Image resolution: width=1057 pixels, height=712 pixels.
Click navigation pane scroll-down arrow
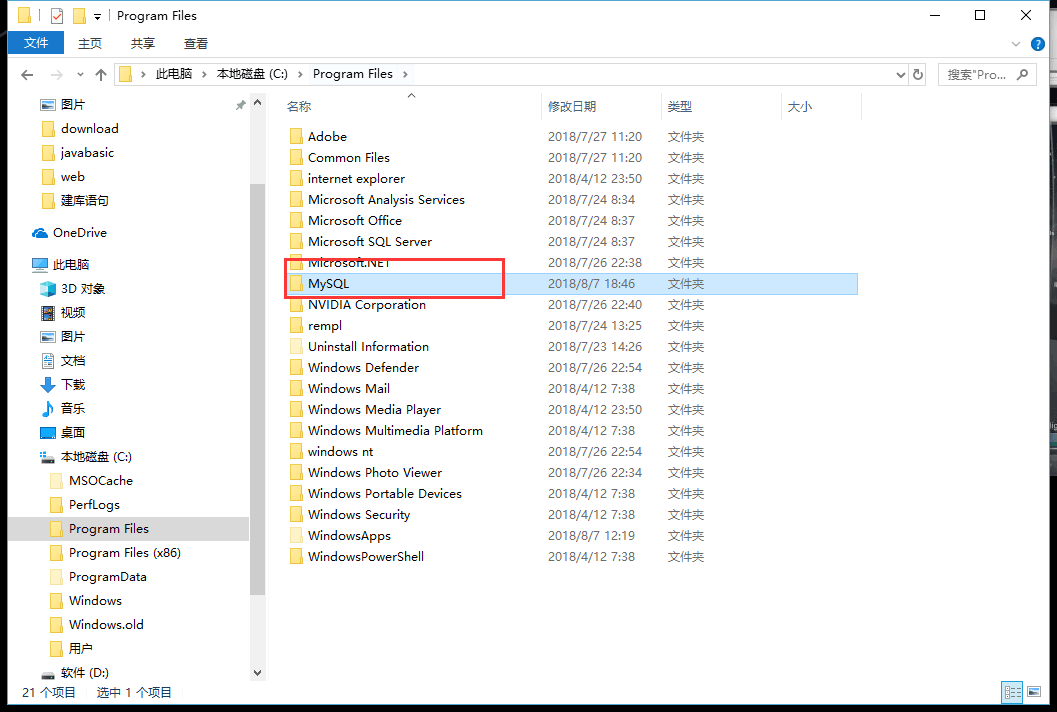257,672
